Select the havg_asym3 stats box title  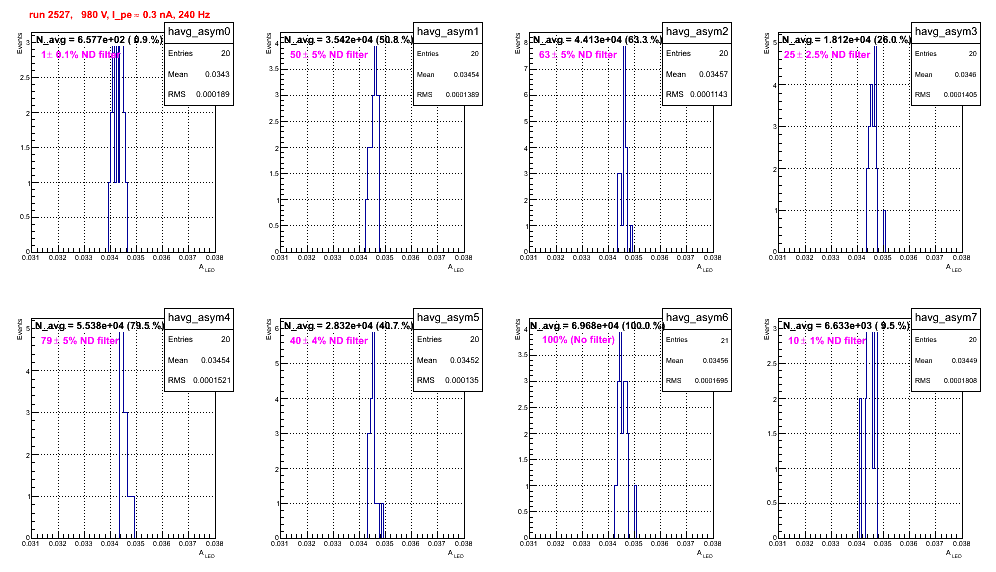(946, 32)
